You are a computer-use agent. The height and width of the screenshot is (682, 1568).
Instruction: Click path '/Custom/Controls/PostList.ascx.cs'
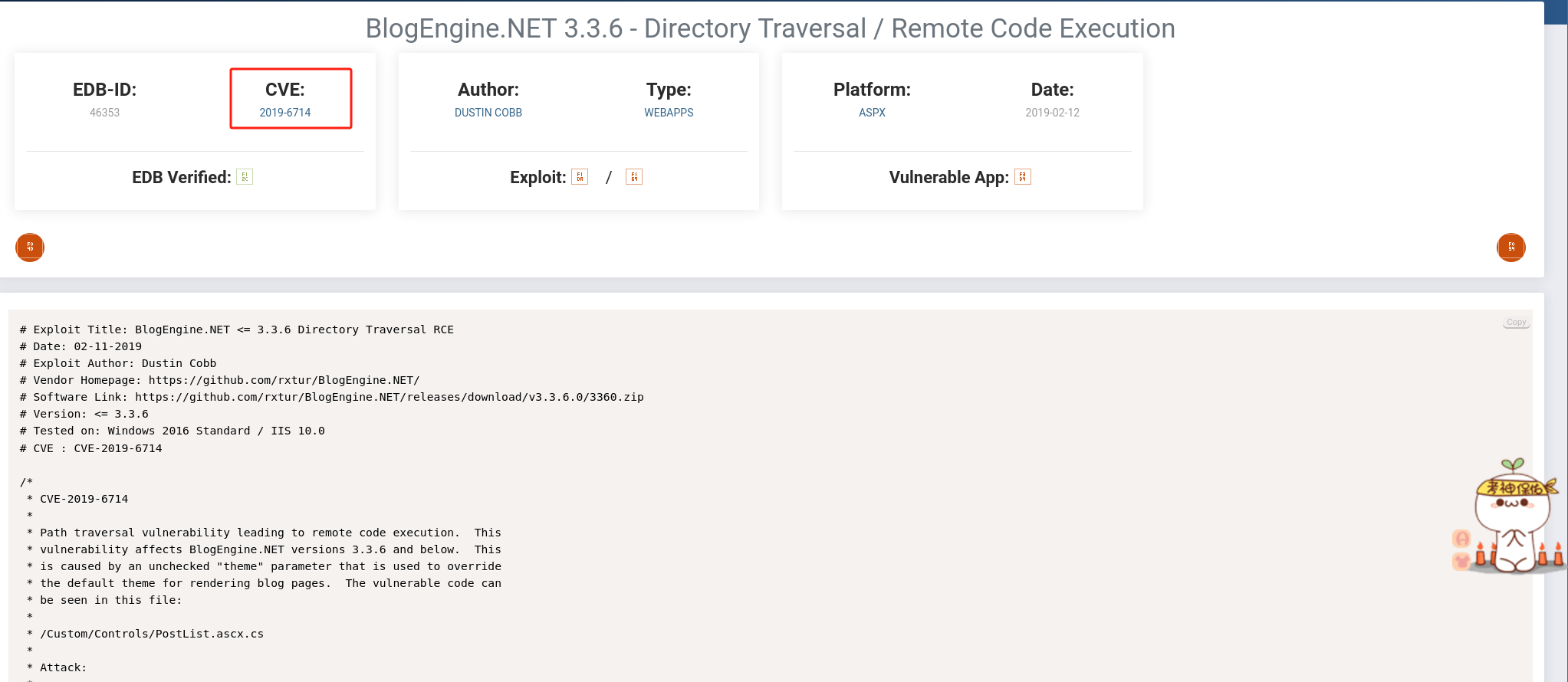click(x=152, y=634)
